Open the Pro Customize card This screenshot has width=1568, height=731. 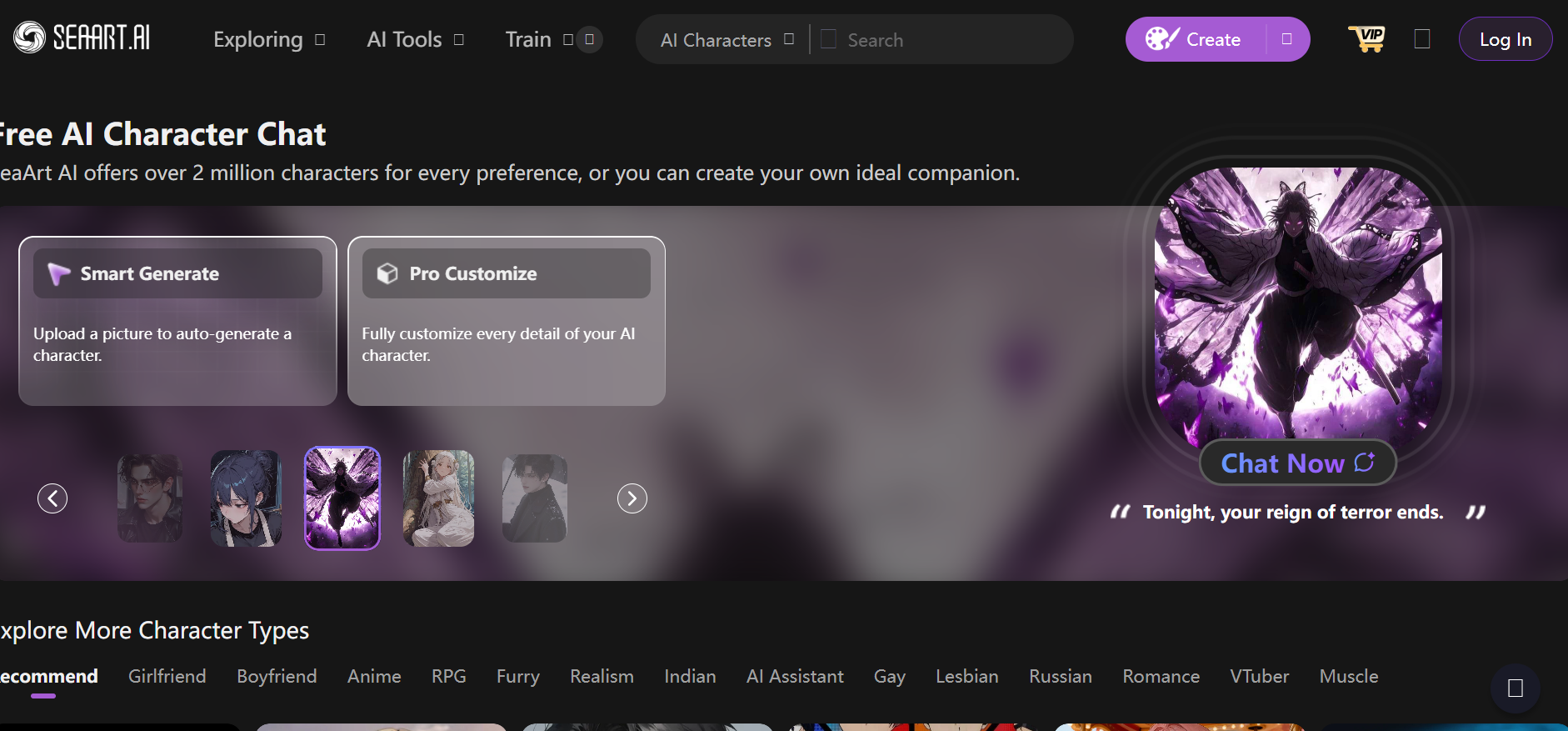pos(506,321)
